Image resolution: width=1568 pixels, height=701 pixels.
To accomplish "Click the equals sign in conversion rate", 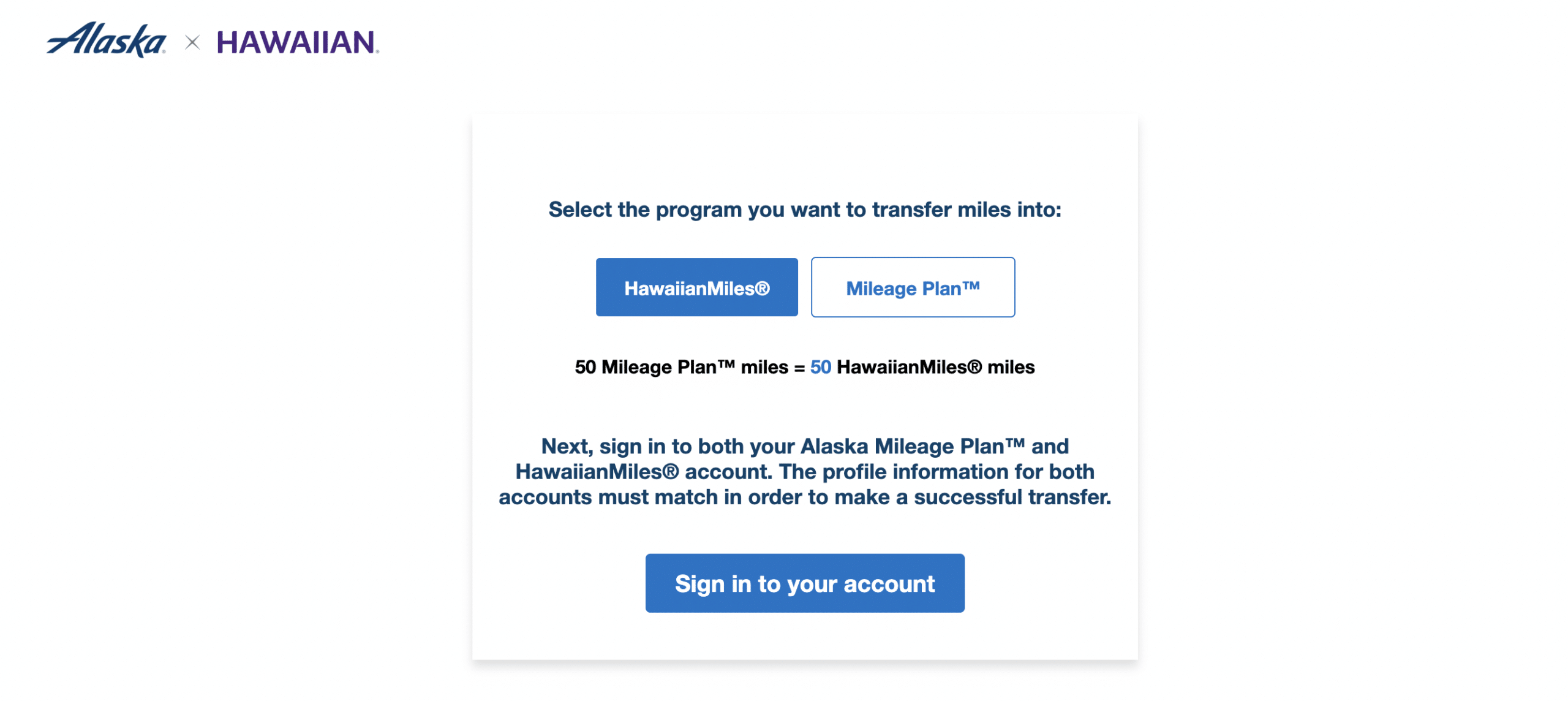I will tap(799, 368).
